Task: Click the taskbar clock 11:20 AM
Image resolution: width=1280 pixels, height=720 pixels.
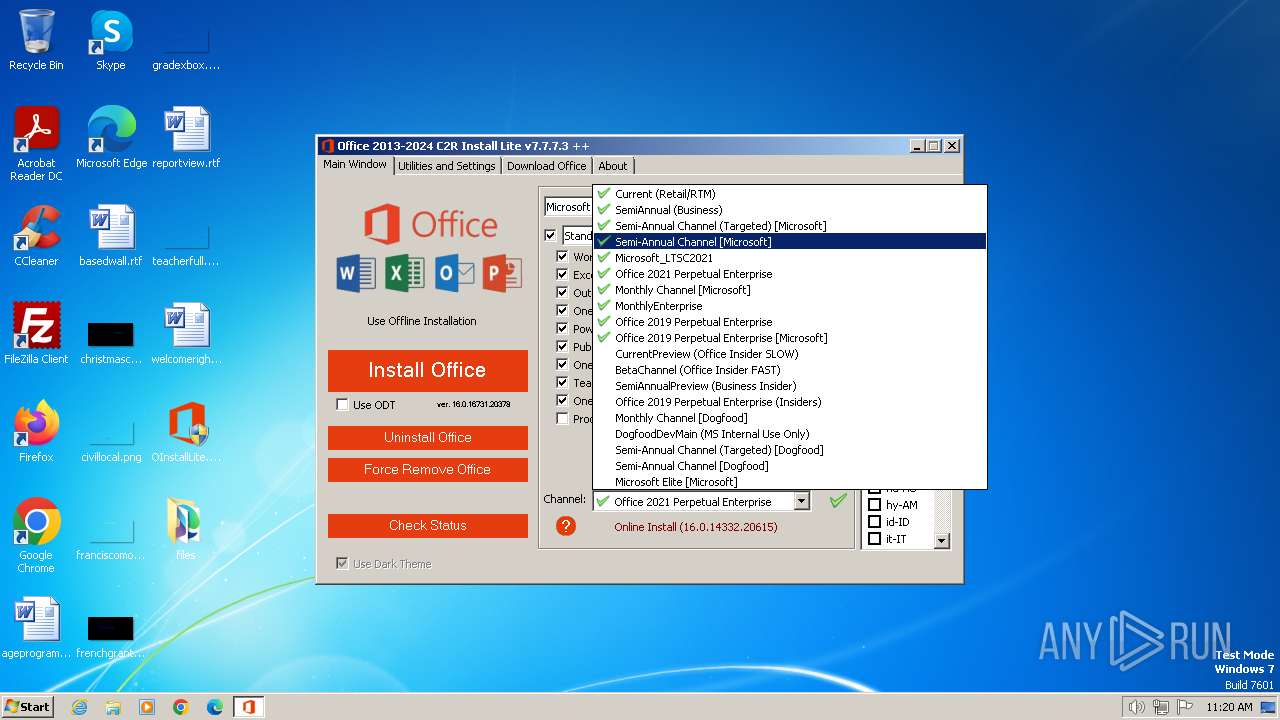Action: 1229,707
